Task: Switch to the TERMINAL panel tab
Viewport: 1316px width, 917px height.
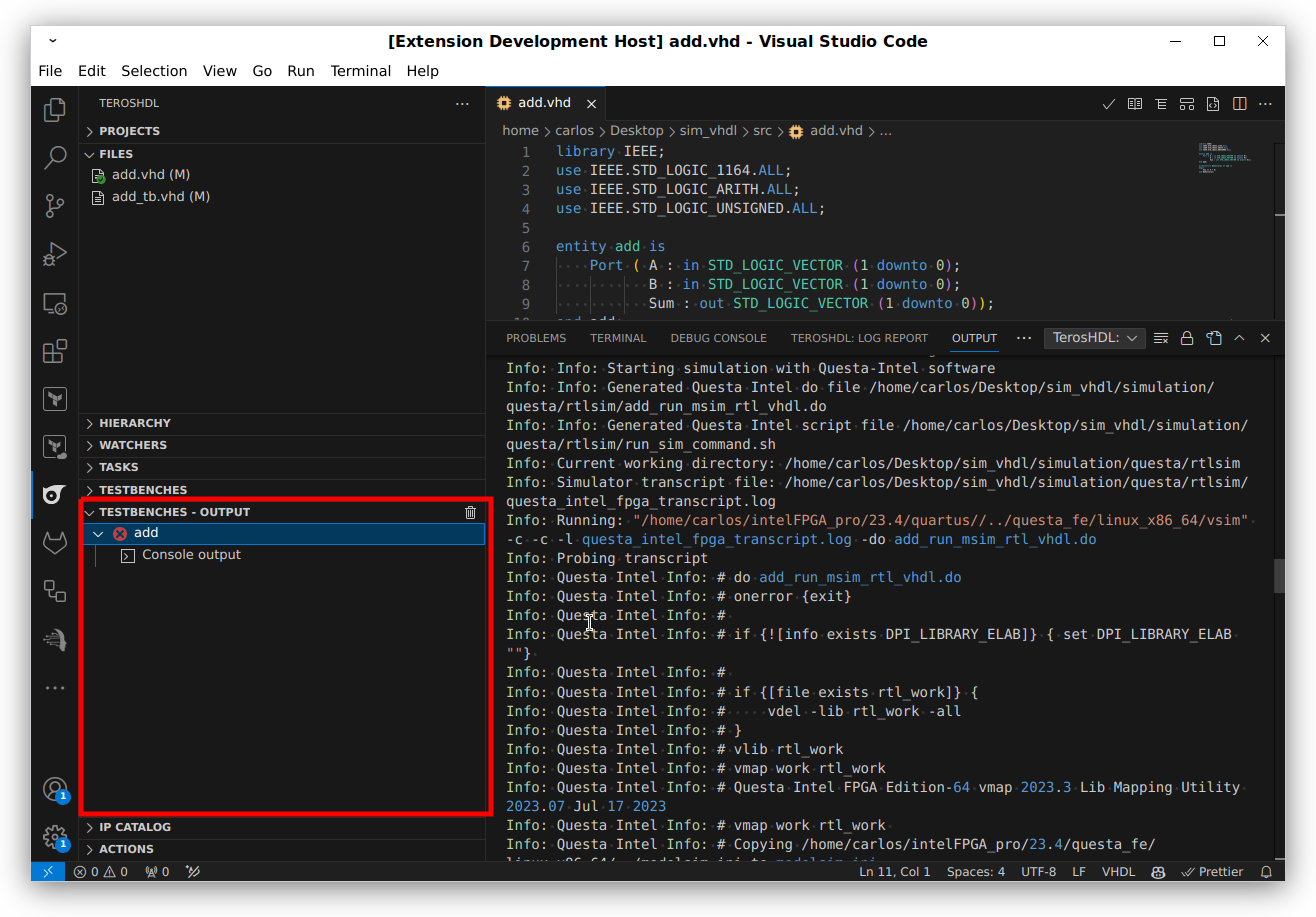Action: (618, 338)
